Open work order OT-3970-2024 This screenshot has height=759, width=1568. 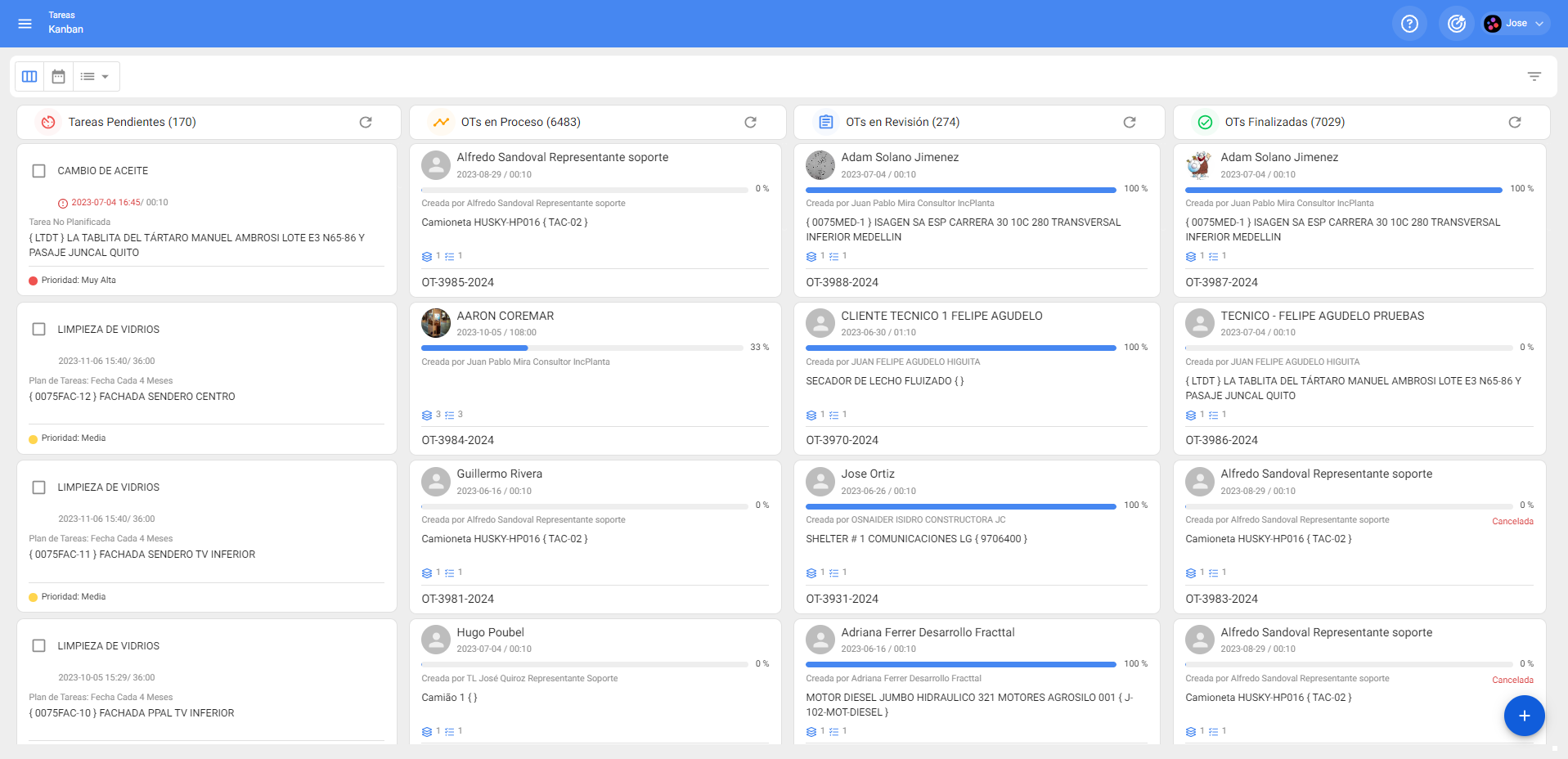tap(842, 440)
